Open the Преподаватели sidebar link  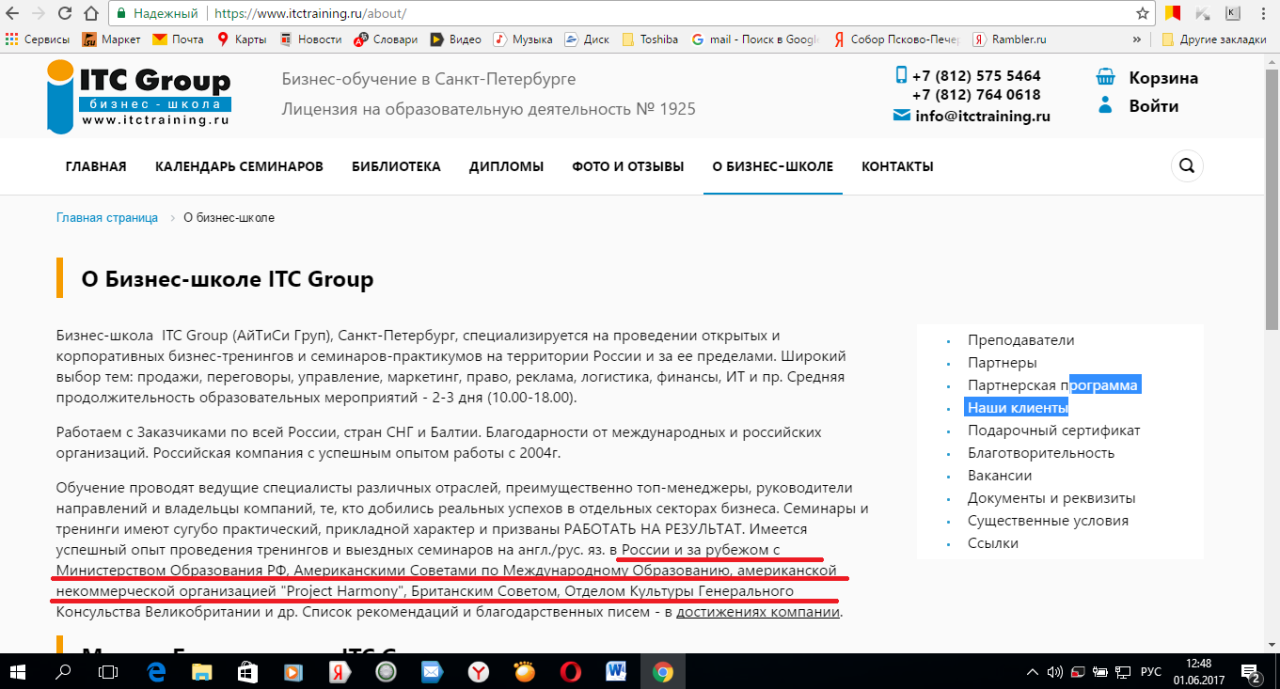[1021, 340]
